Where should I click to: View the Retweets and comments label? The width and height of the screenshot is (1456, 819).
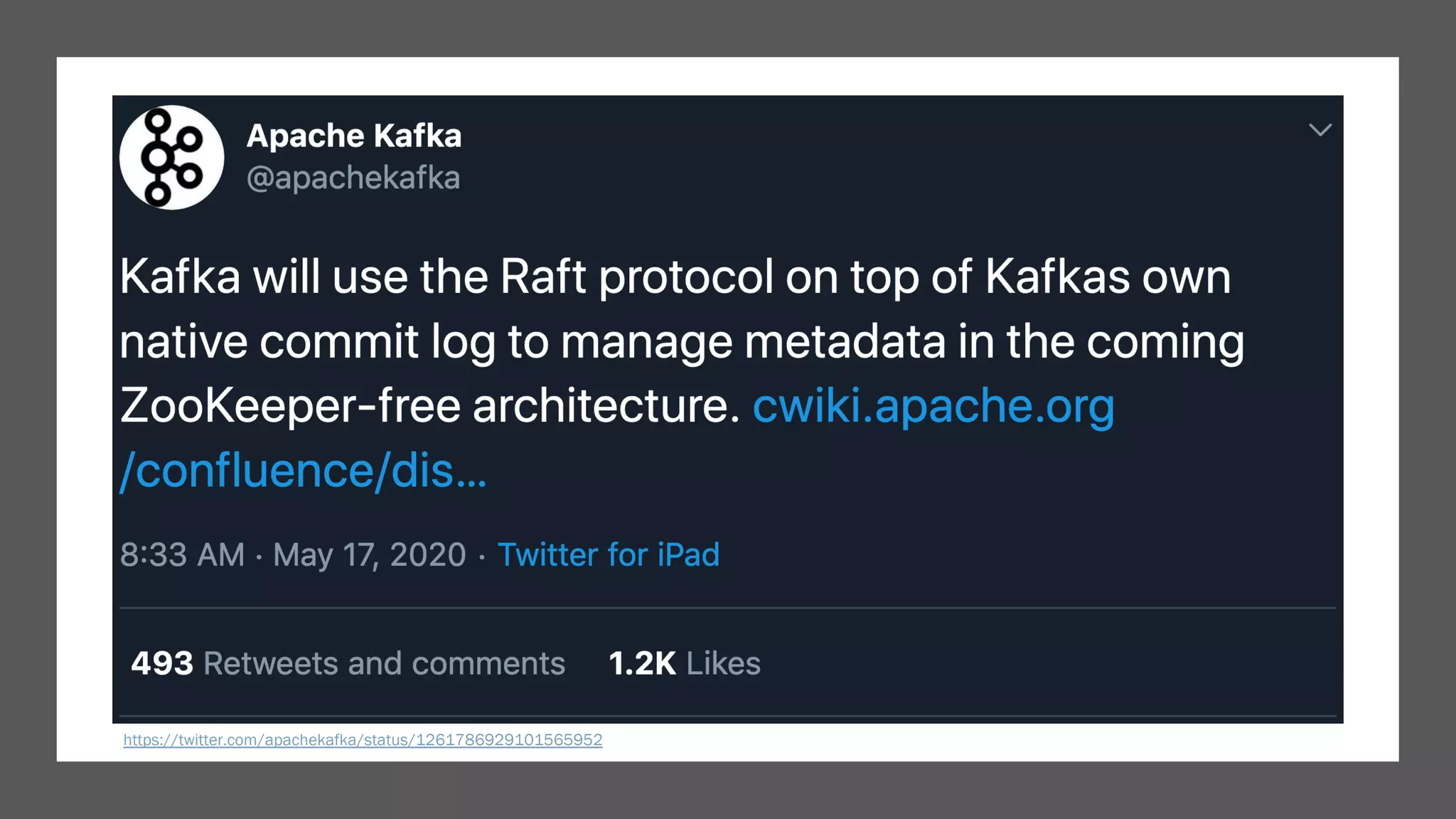point(384,663)
